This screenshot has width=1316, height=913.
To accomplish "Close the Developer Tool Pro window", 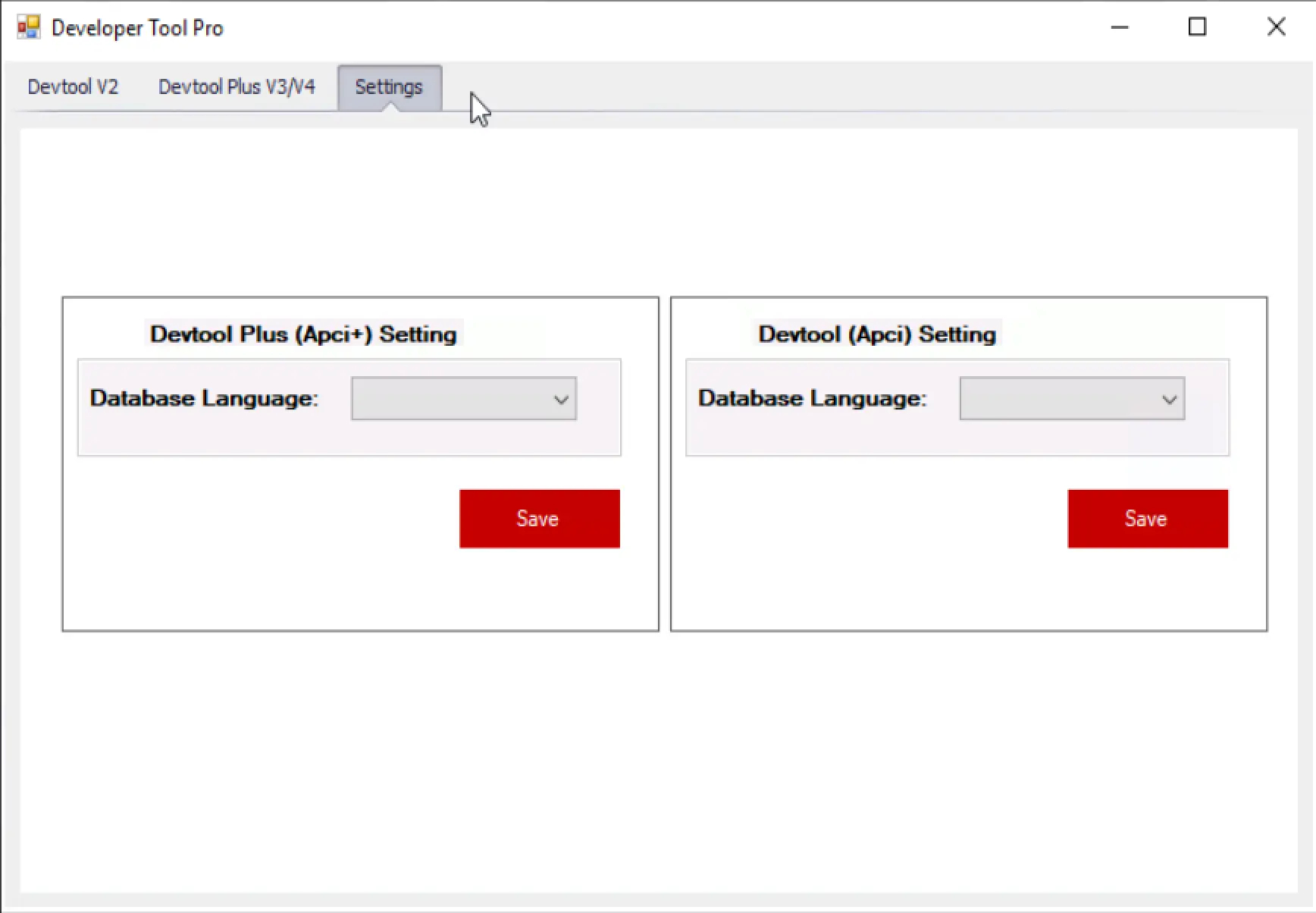I will [1276, 28].
